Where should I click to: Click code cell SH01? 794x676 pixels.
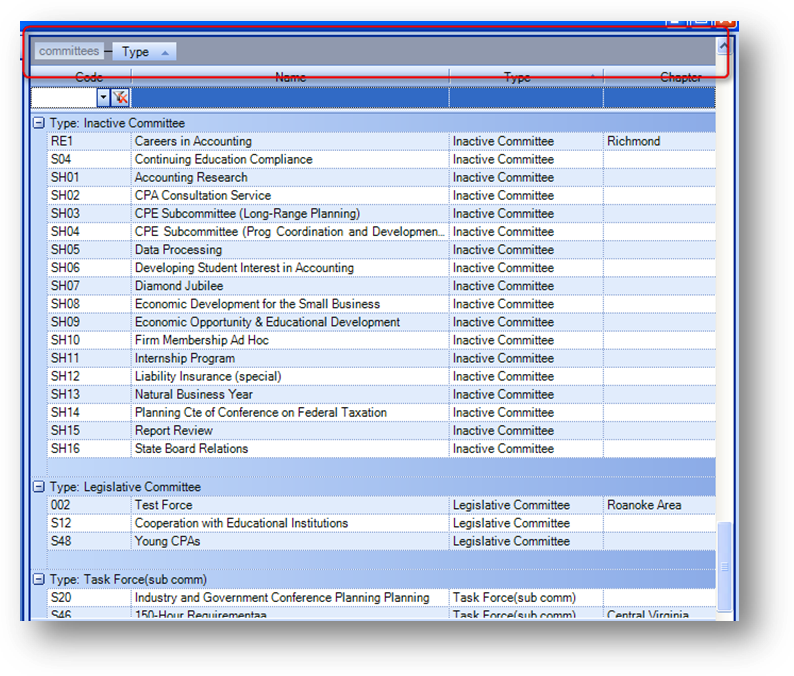89,177
